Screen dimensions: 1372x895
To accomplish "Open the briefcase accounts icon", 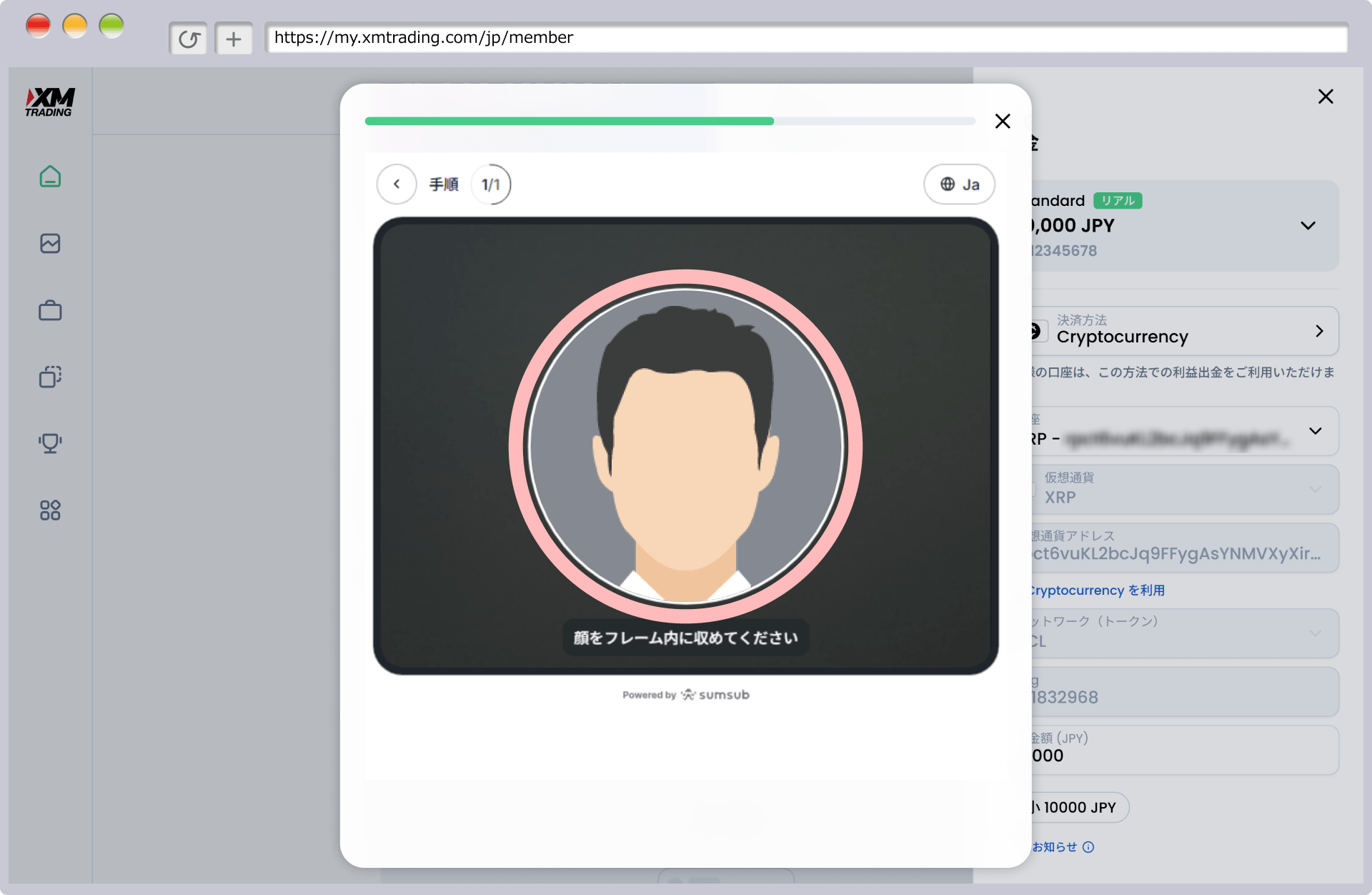I will [x=50, y=310].
